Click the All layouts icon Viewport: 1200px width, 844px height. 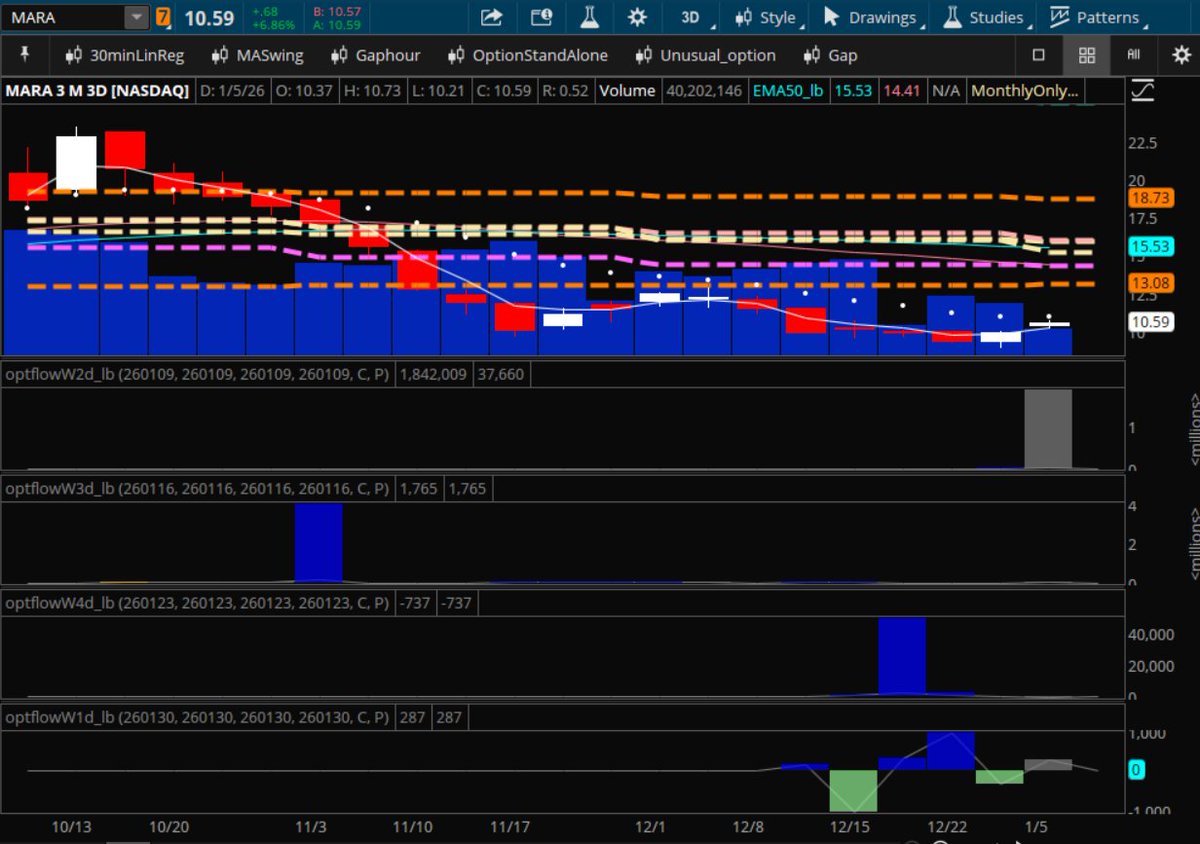tap(1133, 55)
